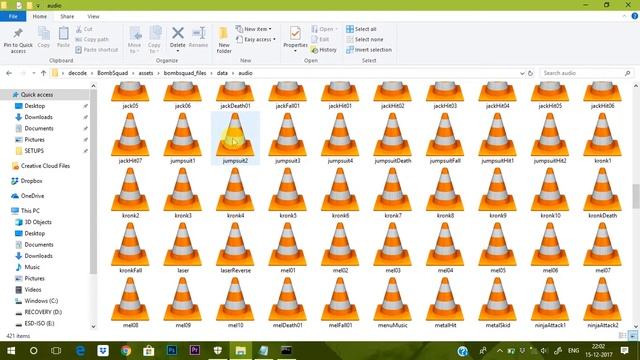The image size is (640, 360).
Task: Select the Windows (C:) drive
Action: point(41,301)
